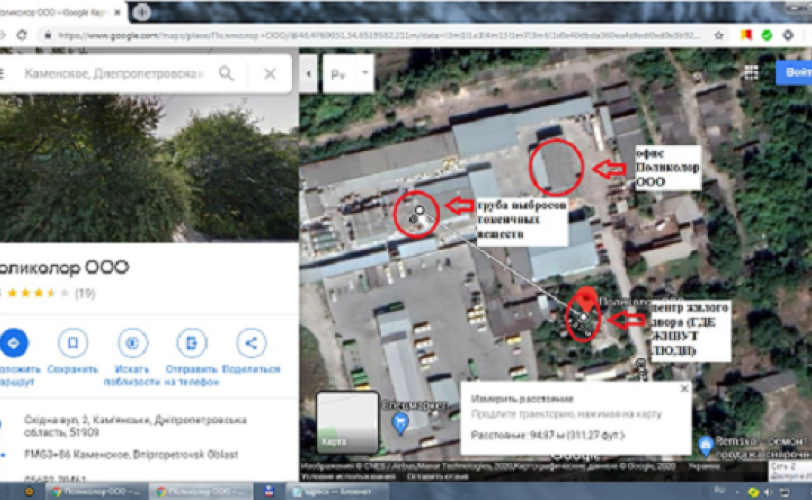812x500 pixels.
Task: Close the Поликолор ООО browser tab
Action: point(118,12)
